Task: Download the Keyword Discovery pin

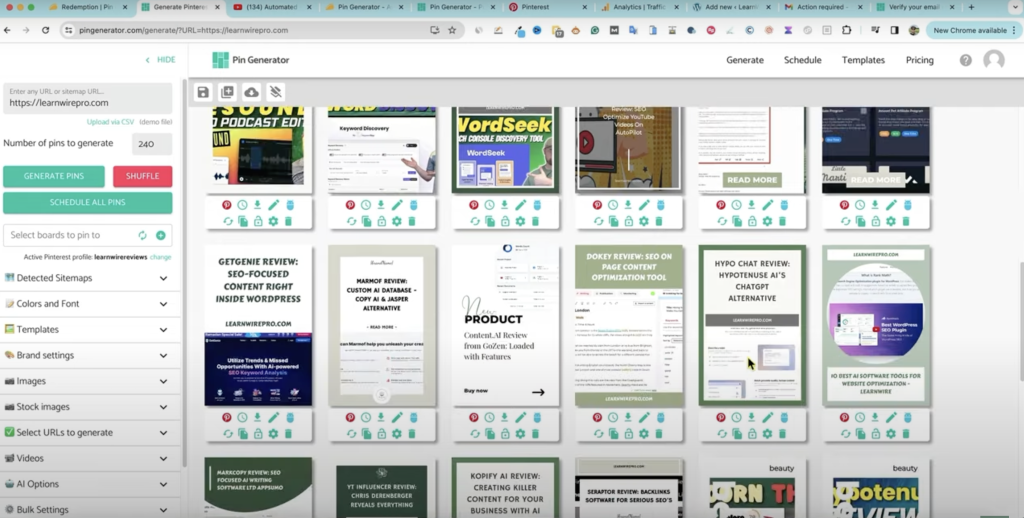Action: (x=381, y=205)
